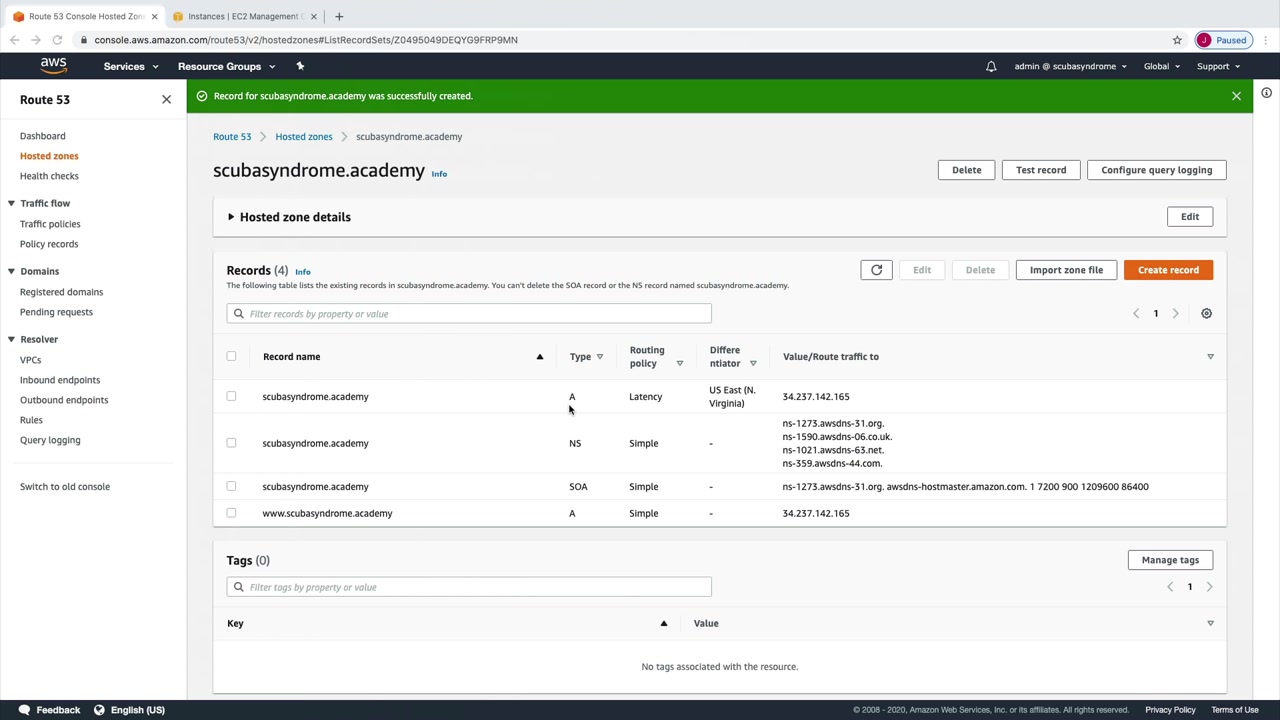Open Health checks in sidebar
This screenshot has width=1280, height=720.
point(49,176)
